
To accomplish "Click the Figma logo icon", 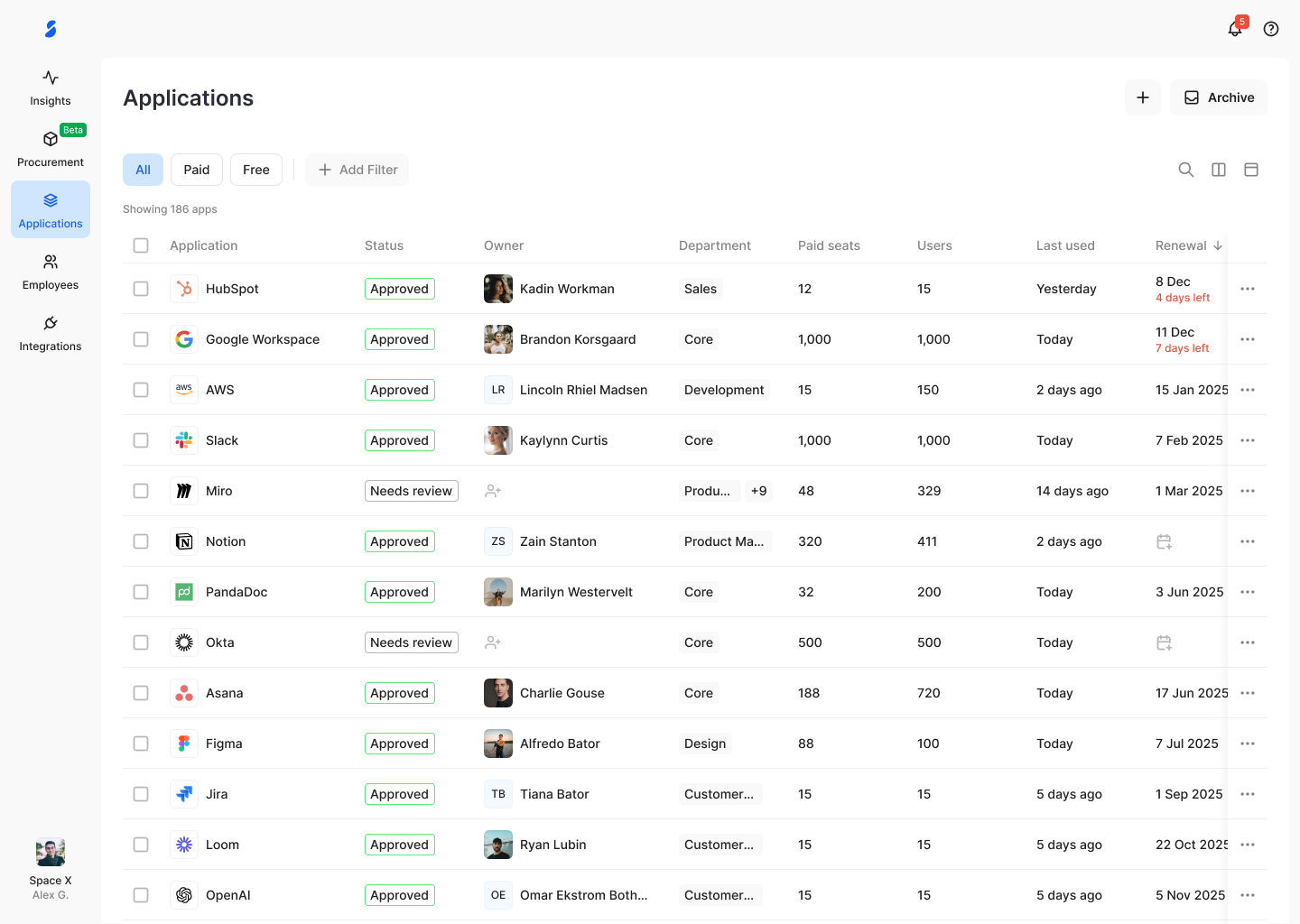I will tap(184, 744).
